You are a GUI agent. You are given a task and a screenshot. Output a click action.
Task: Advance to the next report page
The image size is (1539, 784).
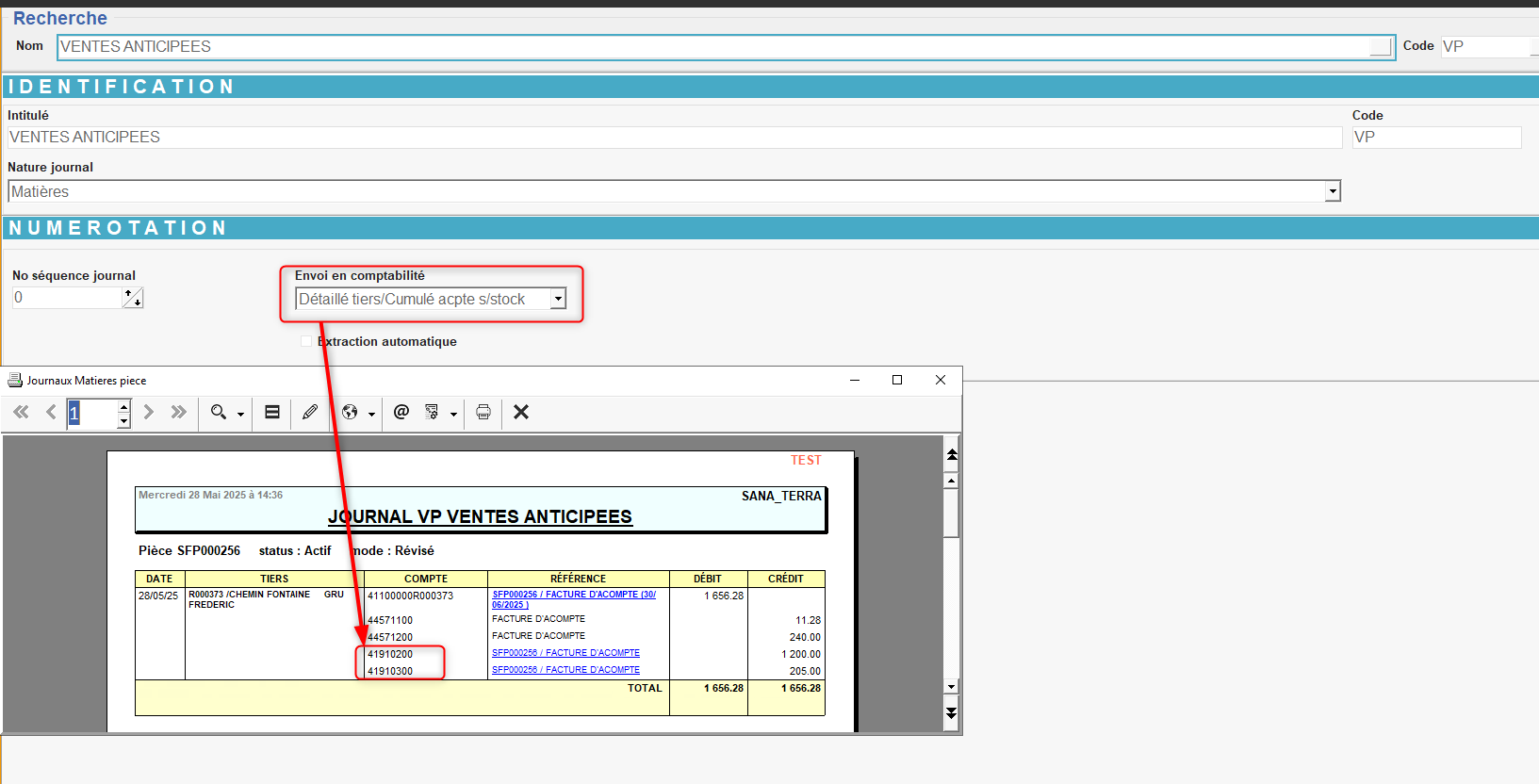pyautogui.click(x=148, y=412)
